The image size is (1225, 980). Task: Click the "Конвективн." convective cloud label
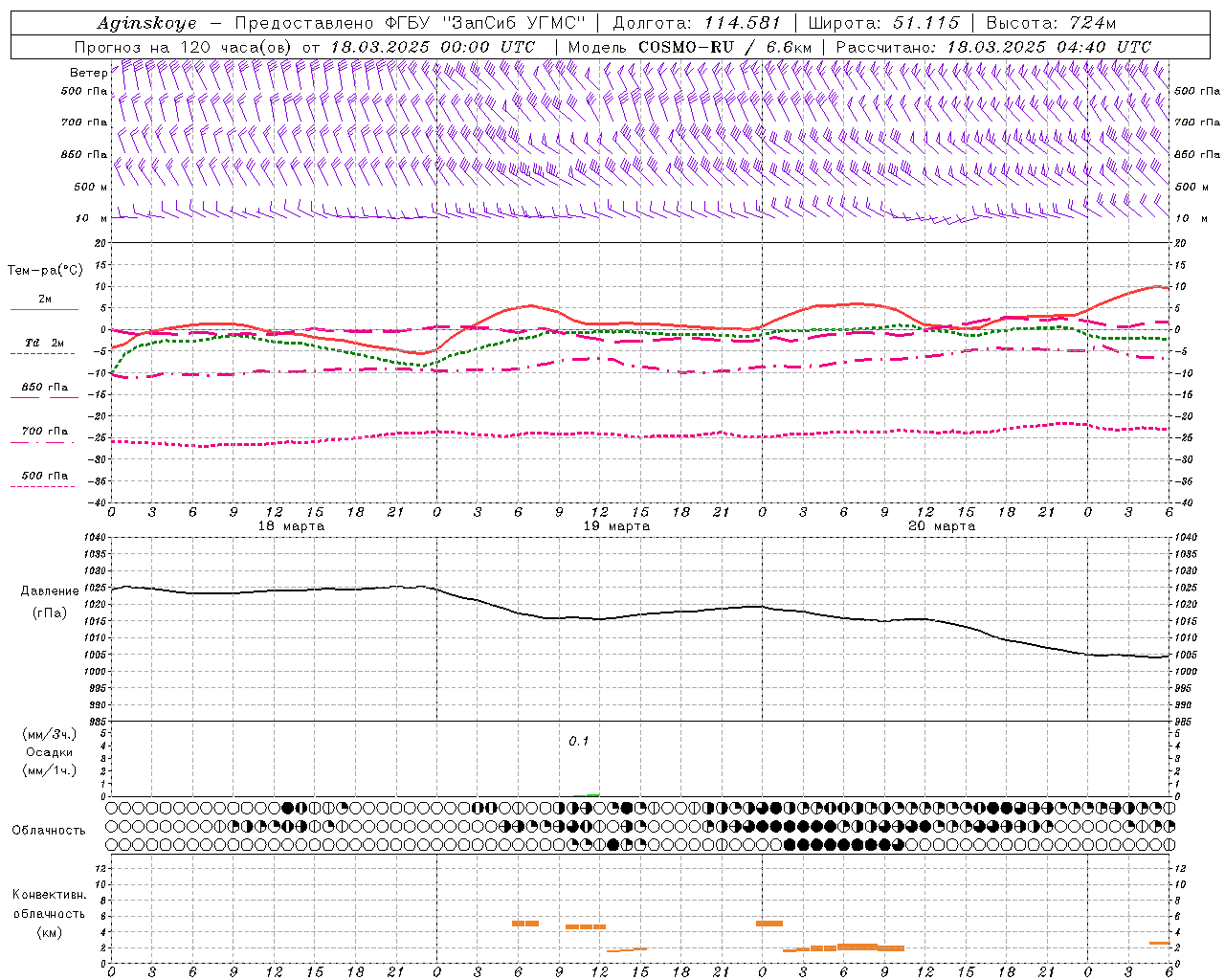50,895
